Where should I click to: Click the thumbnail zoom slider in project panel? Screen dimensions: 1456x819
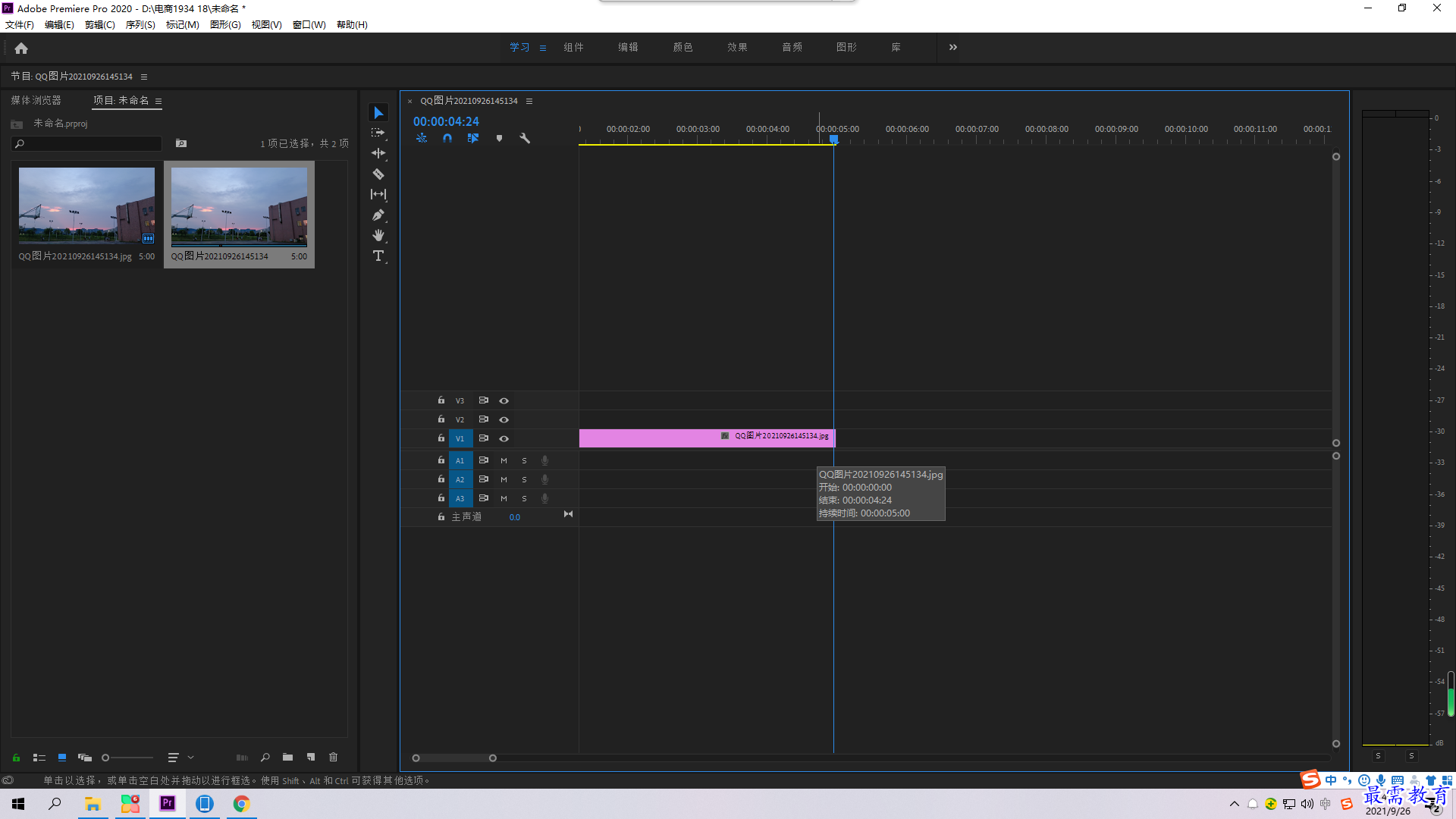(127, 758)
